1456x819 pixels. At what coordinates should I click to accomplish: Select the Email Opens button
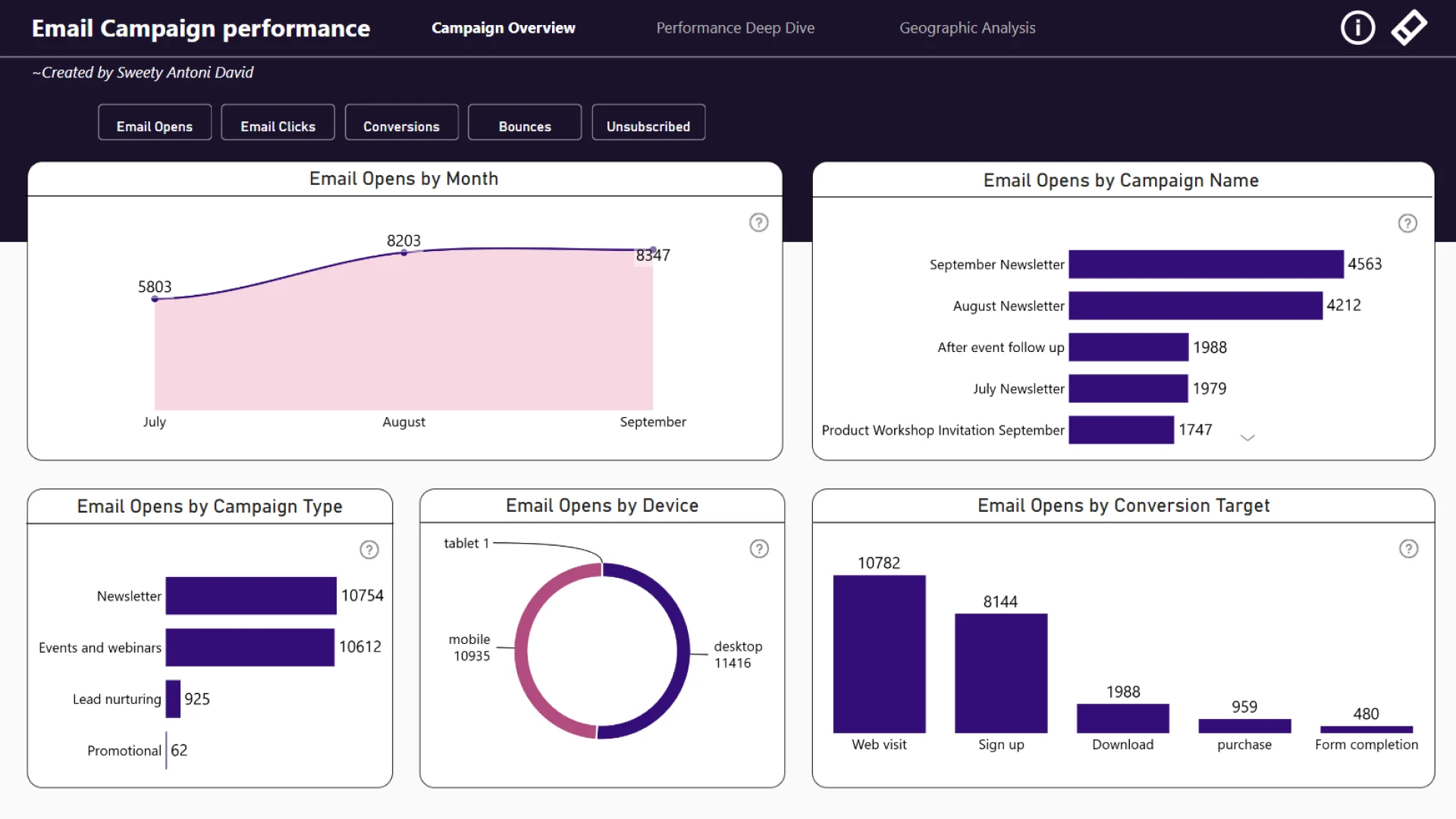click(155, 122)
